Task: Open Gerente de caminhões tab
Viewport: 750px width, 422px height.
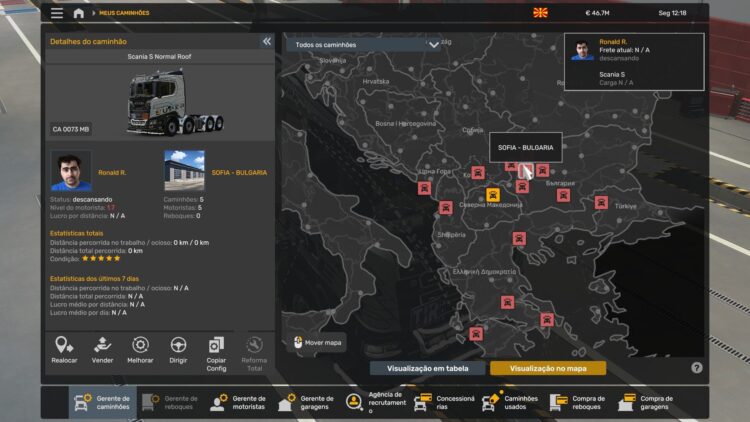Action: click(x=102, y=402)
